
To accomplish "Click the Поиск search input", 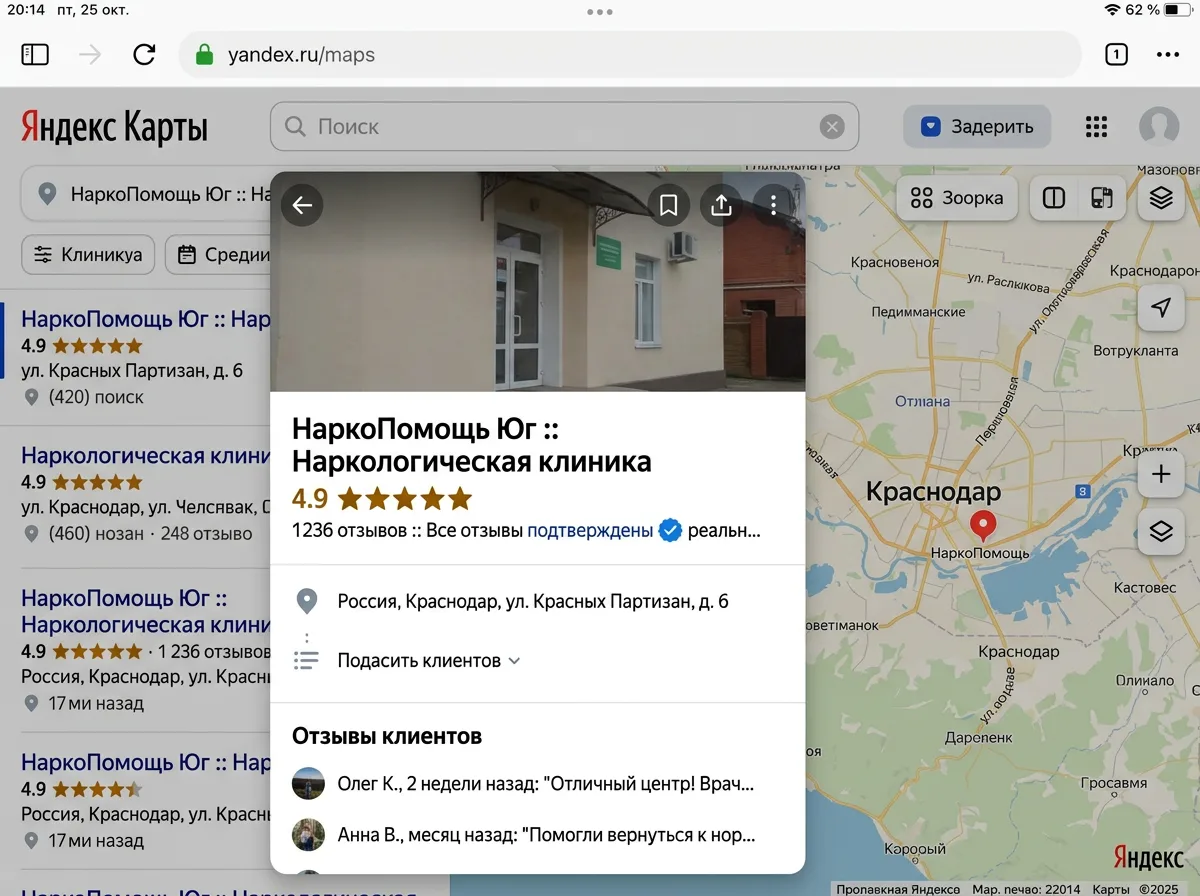I will pyautogui.click(x=564, y=127).
